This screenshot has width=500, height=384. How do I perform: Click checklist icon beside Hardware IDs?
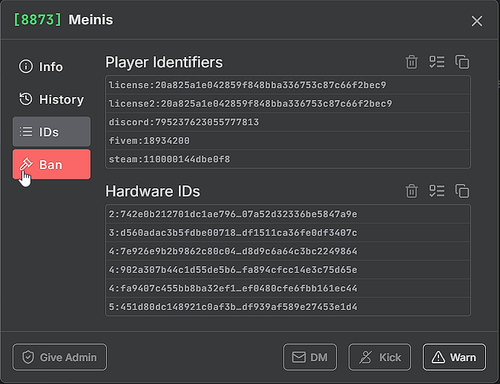(x=437, y=191)
